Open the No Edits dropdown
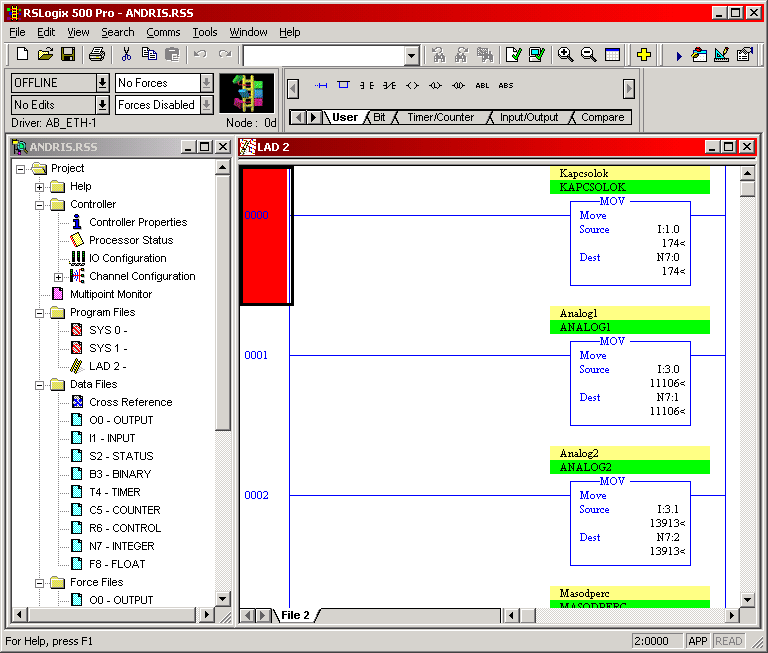 pyautogui.click(x=102, y=104)
